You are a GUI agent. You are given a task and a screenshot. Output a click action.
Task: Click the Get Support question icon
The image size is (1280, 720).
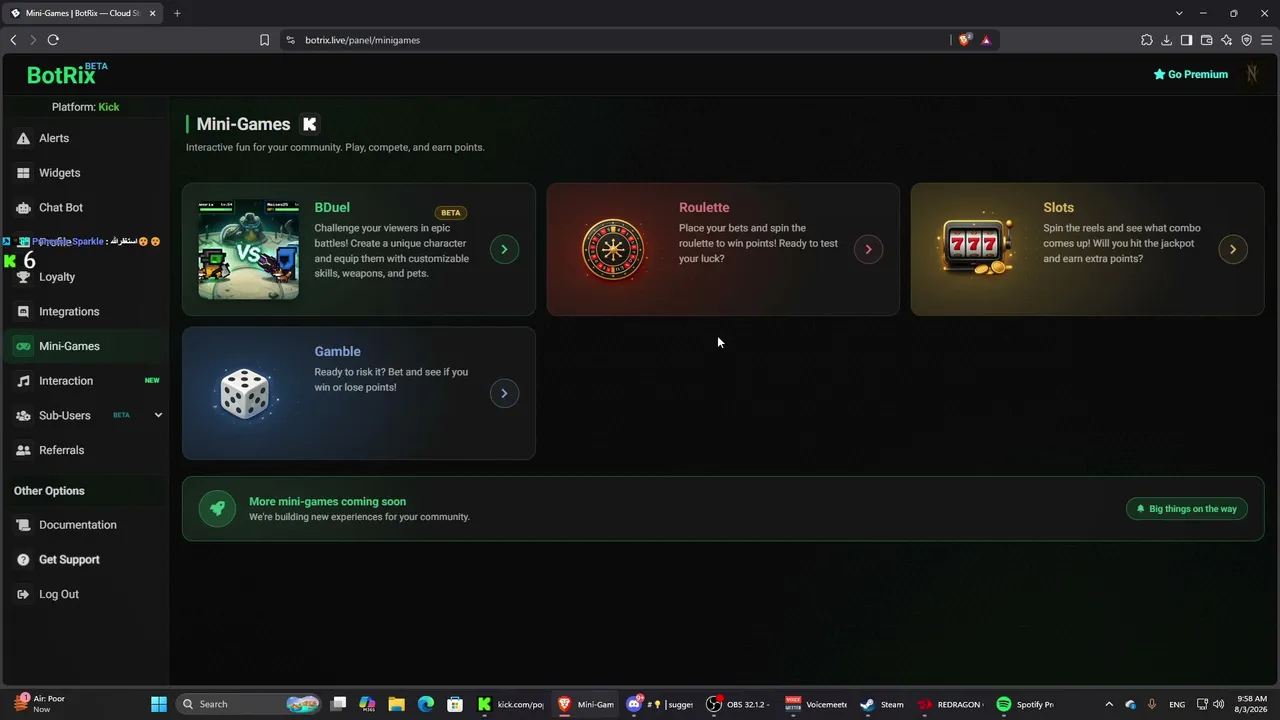(x=23, y=560)
